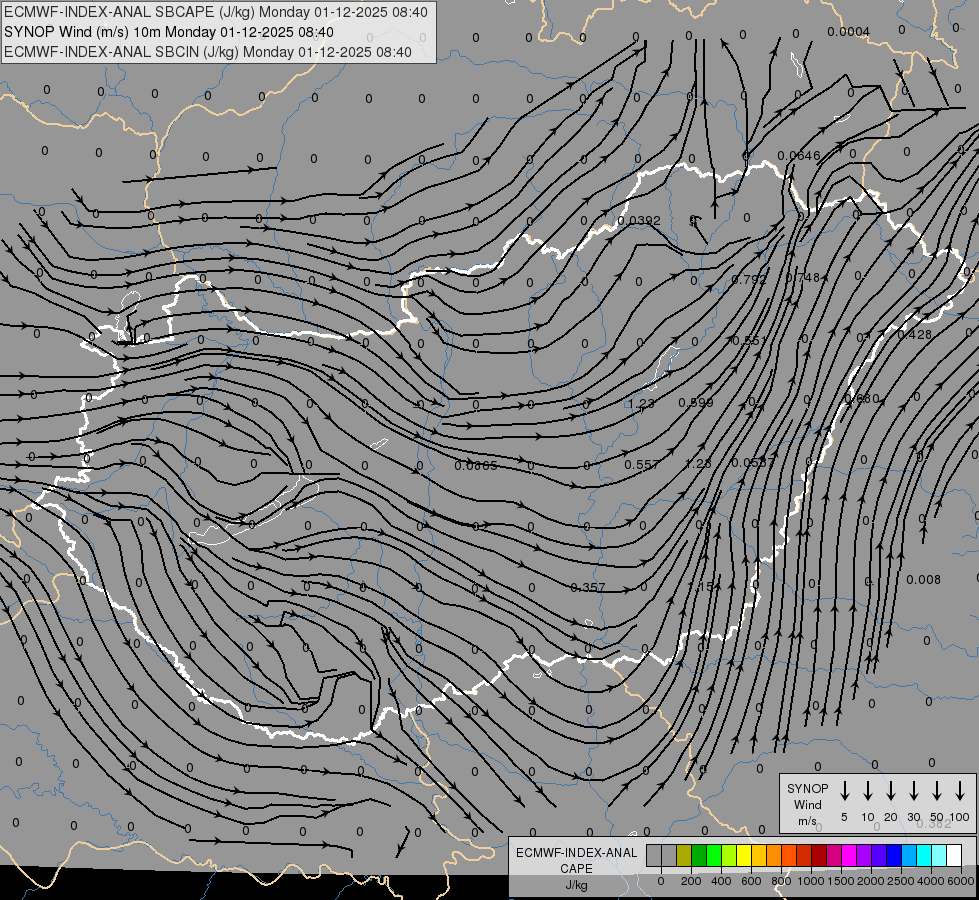
Task: Click the 5 m/s wind arrow in the SYNOP legend
Action: coord(844,791)
